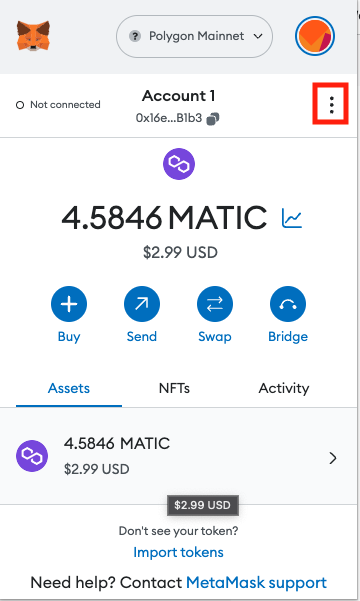Click the Not connected status indicator
This screenshot has height=601, width=360.
tap(58, 105)
